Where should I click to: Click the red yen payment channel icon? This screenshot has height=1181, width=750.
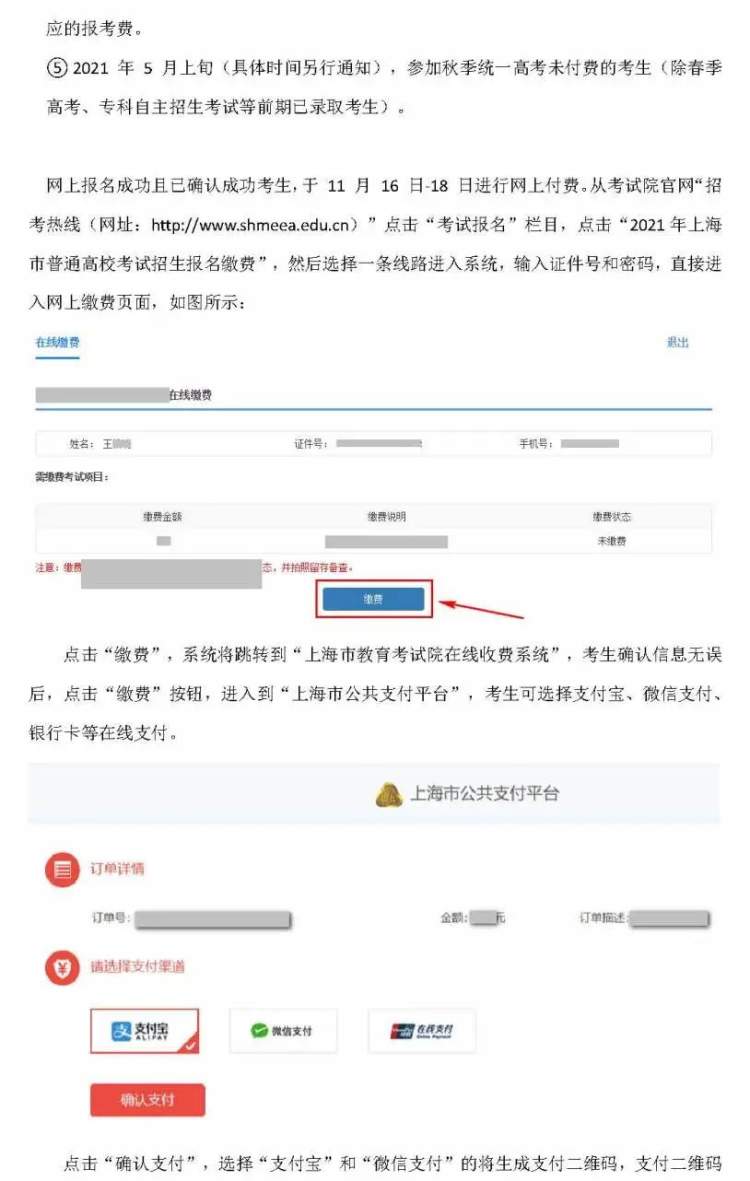pos(62,967)
